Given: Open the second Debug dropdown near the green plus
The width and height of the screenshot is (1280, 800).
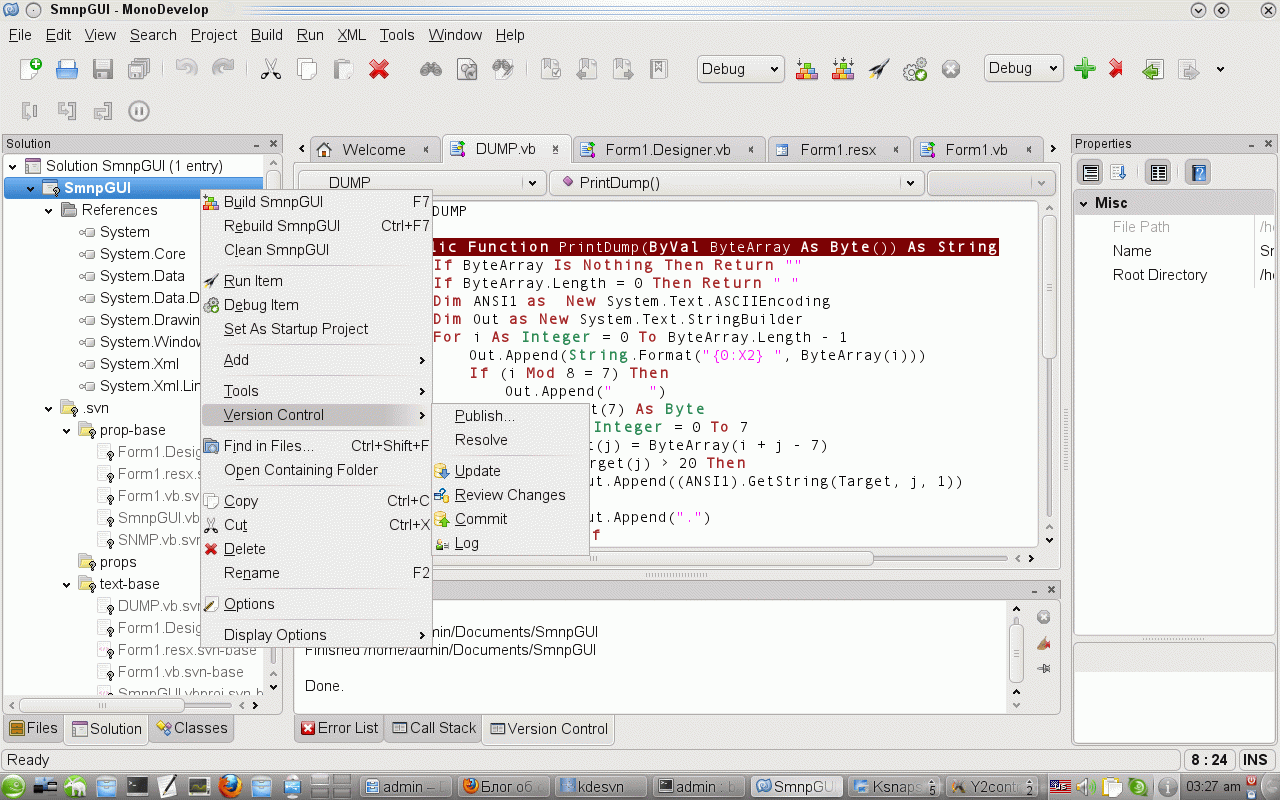Looking at the screenshot, I should [1023, 68].
